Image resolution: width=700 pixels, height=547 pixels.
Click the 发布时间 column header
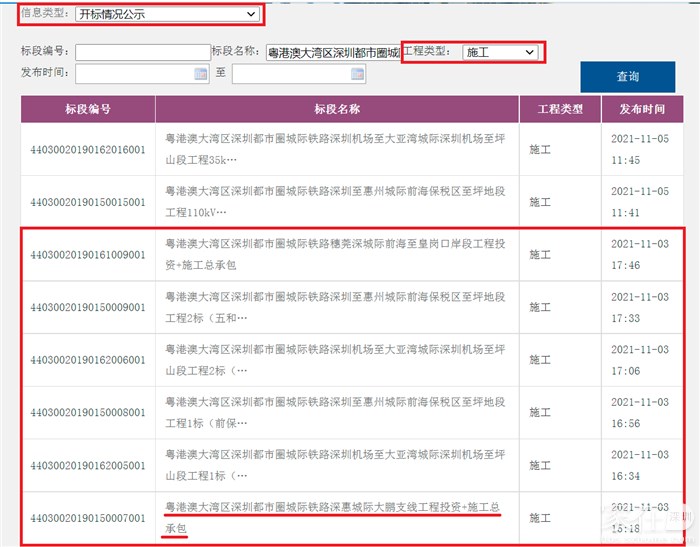(644, 109)
